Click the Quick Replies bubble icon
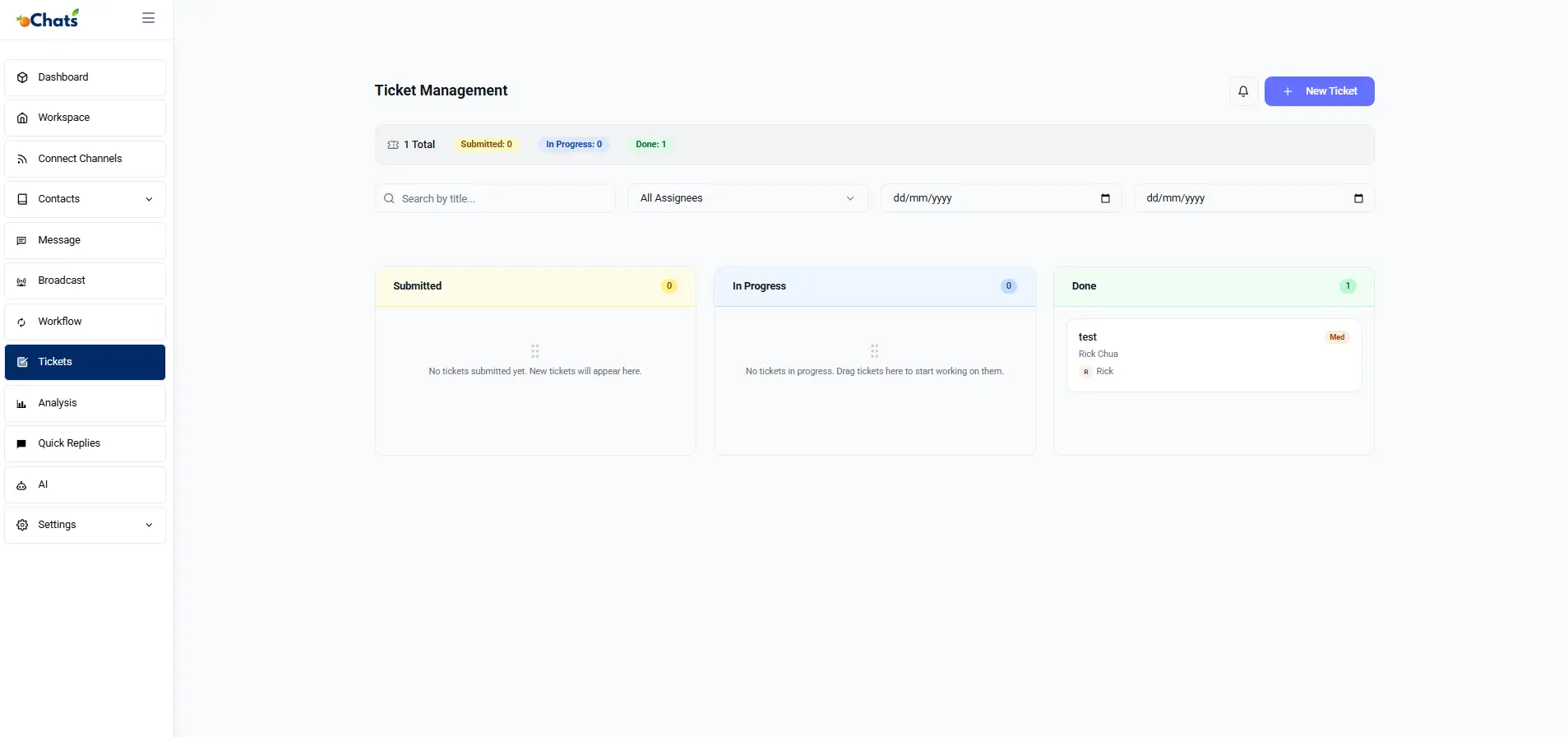The width and height of the screenshot is (1568, 737). pyautogui.click(x=22, y=443)
